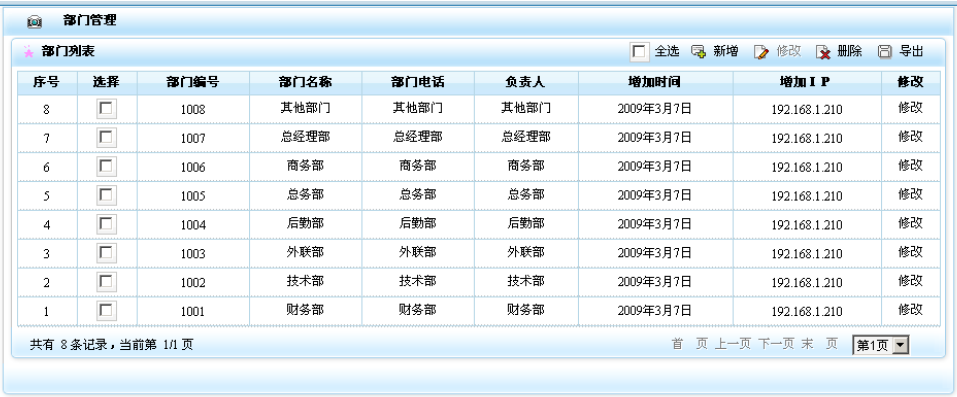Click 总务部 in 负责人 column
Screen dimensions: 957x397
[x=525, y=194]
